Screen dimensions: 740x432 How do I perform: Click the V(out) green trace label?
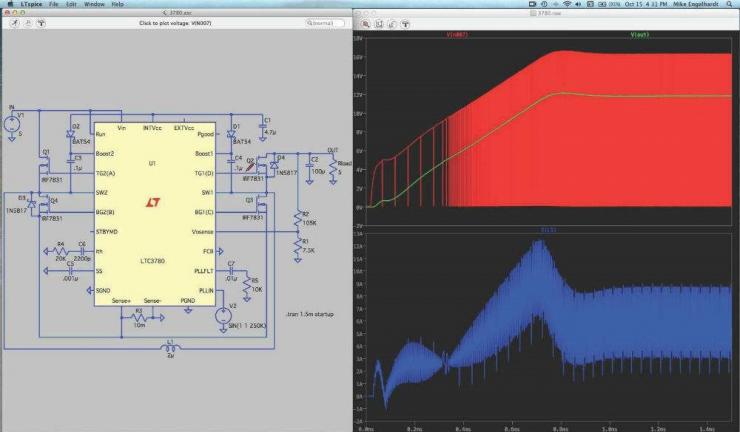point(638,35)
